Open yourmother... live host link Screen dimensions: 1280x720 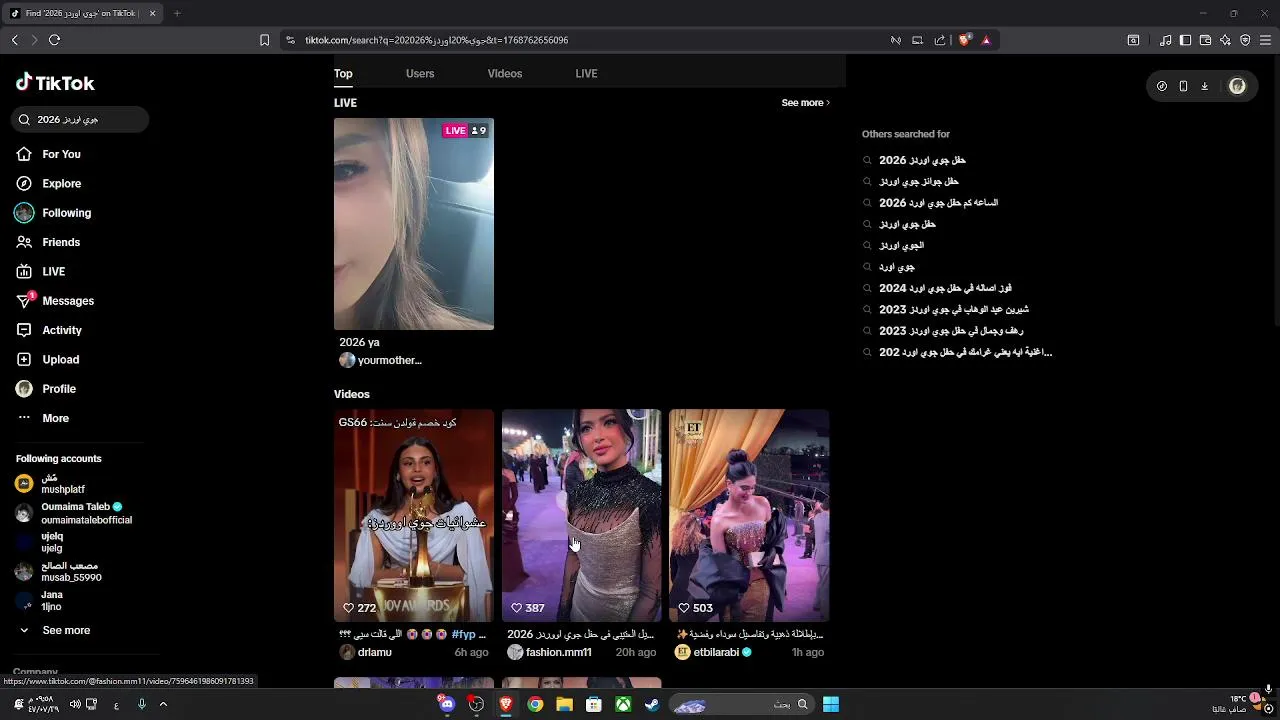[381, 360]
